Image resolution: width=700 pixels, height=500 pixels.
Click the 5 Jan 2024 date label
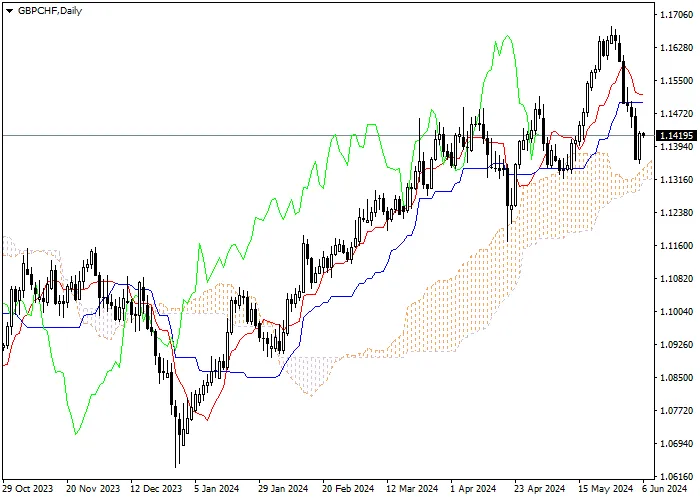click(x=217, y=489)
